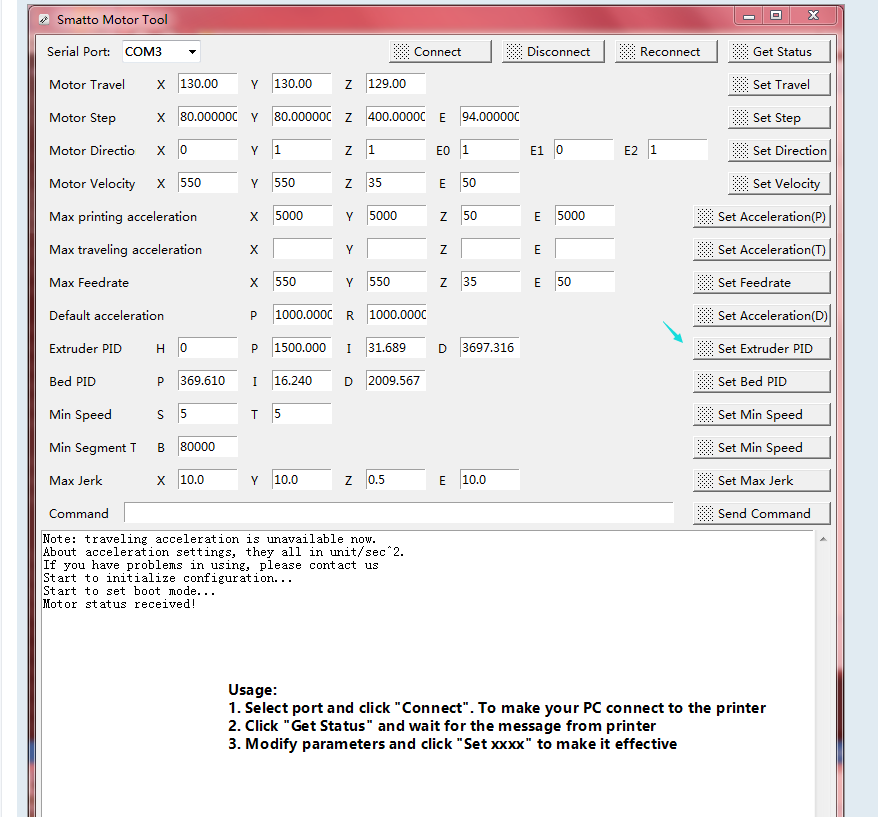
Task: Hit the Reconnect button
Action: (659, 51)
